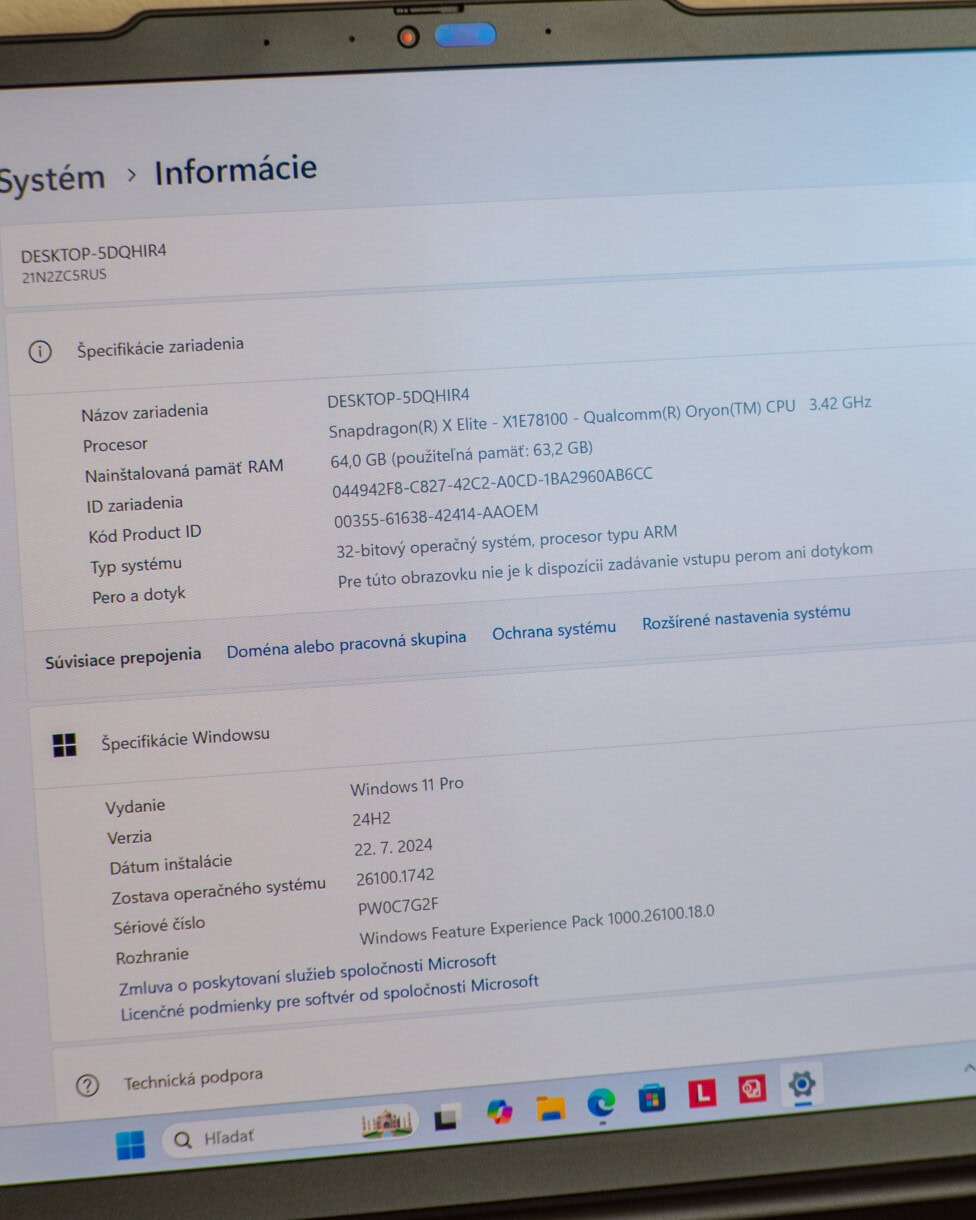
Task: Click the Informácie page heading
Action: [236, 170]
